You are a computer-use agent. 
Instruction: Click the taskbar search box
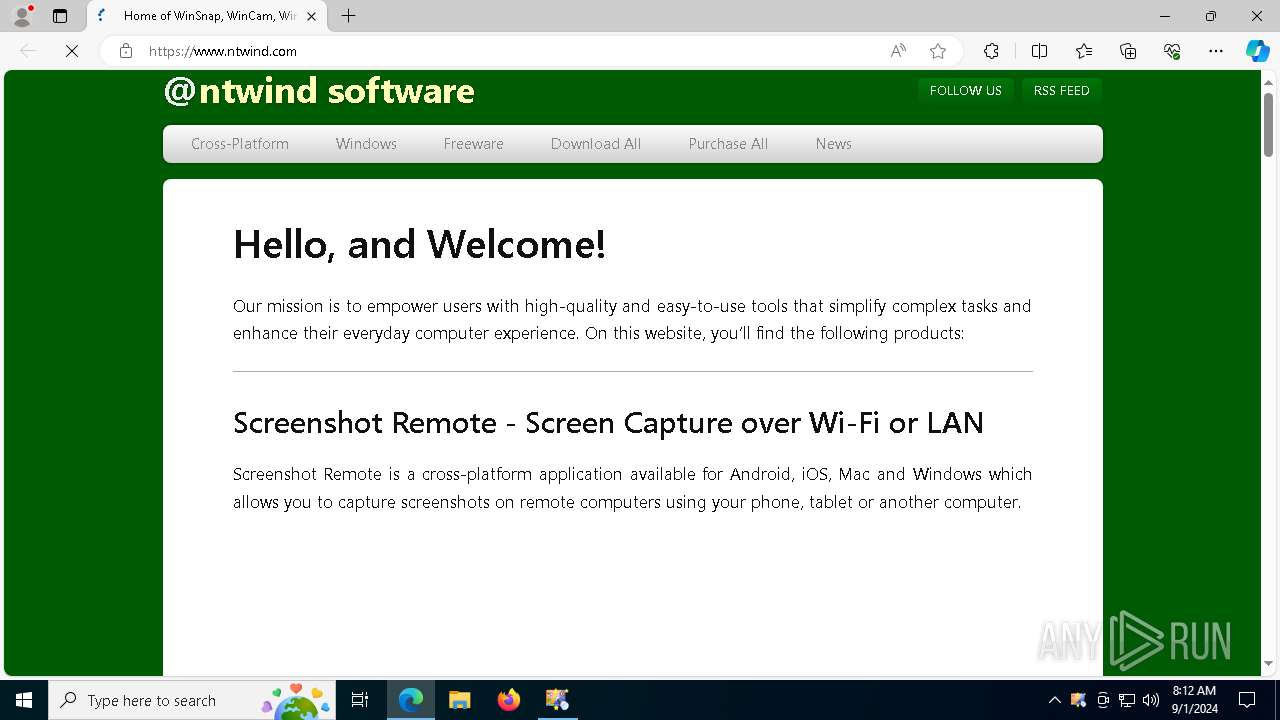(193, 700)
